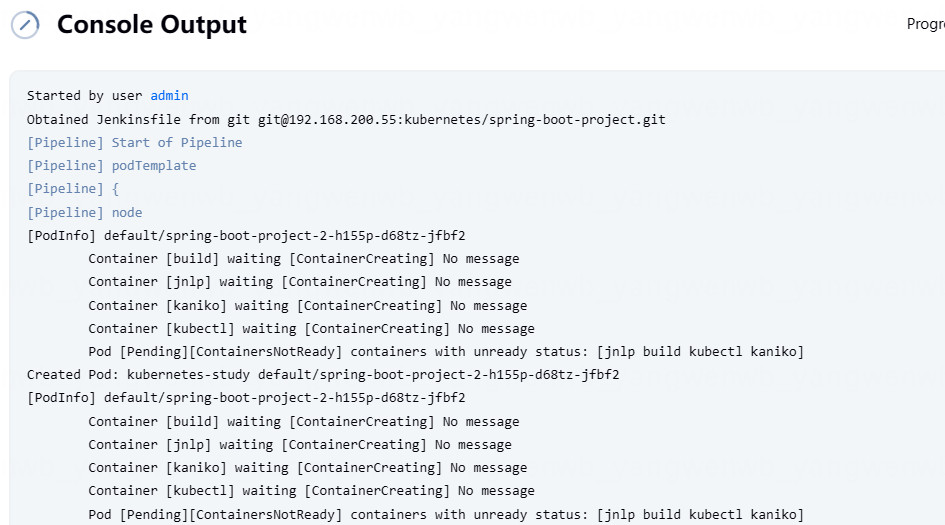The image size is (945, 525).
Task: Click the first Container jnlp waiting line
Action: click(x=300, y=281)
